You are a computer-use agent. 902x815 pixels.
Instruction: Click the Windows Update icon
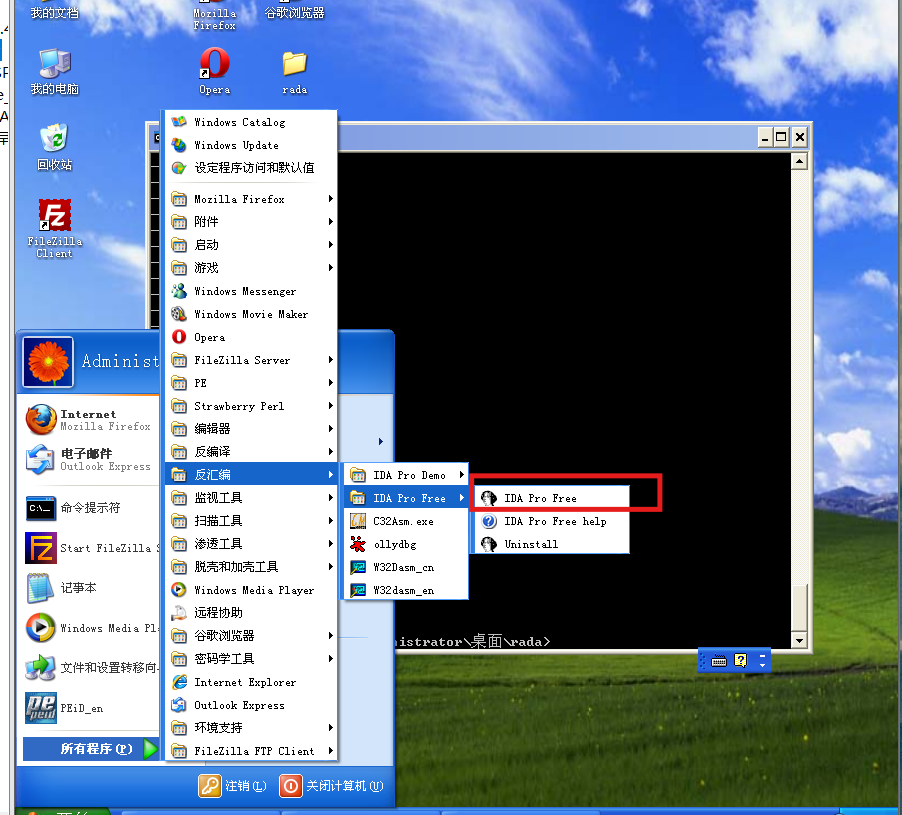pyautogui.click(x=179, y=145)
